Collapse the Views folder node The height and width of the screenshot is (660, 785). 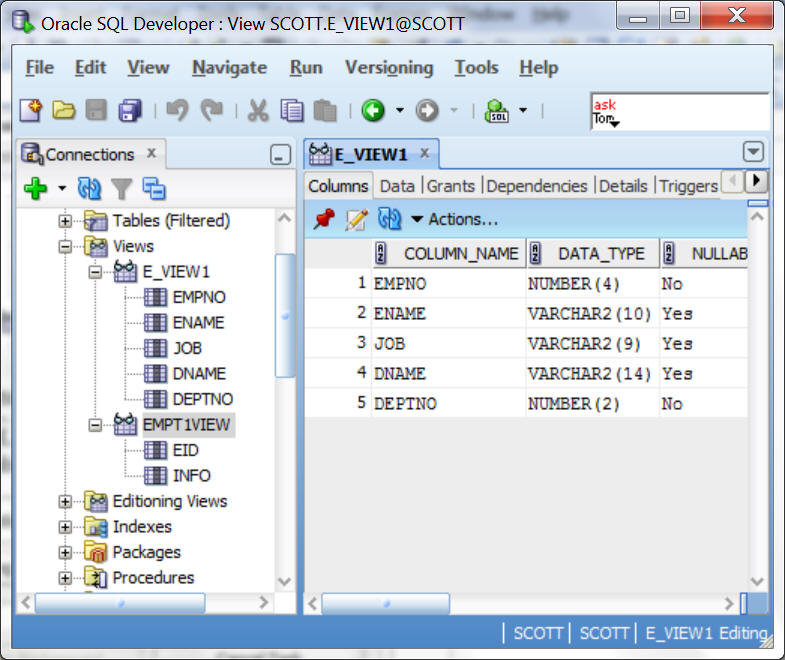tap(65, 246)
